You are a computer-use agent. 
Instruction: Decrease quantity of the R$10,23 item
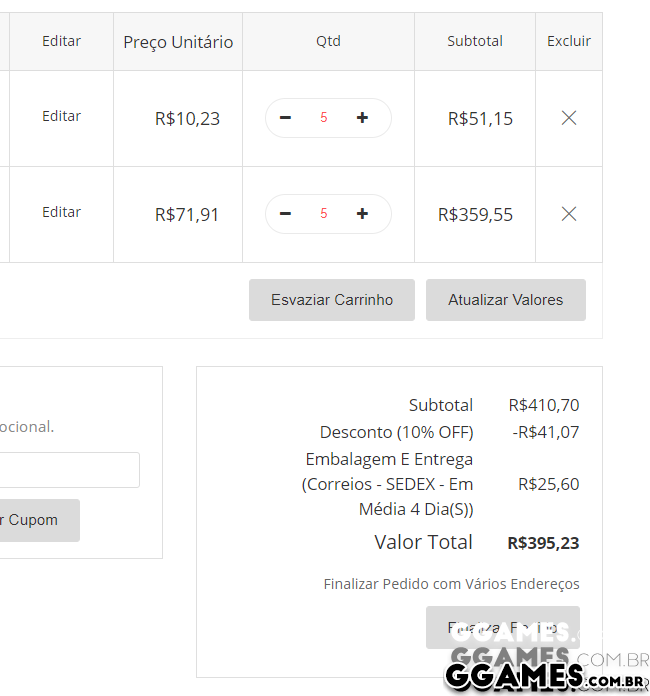285,118
